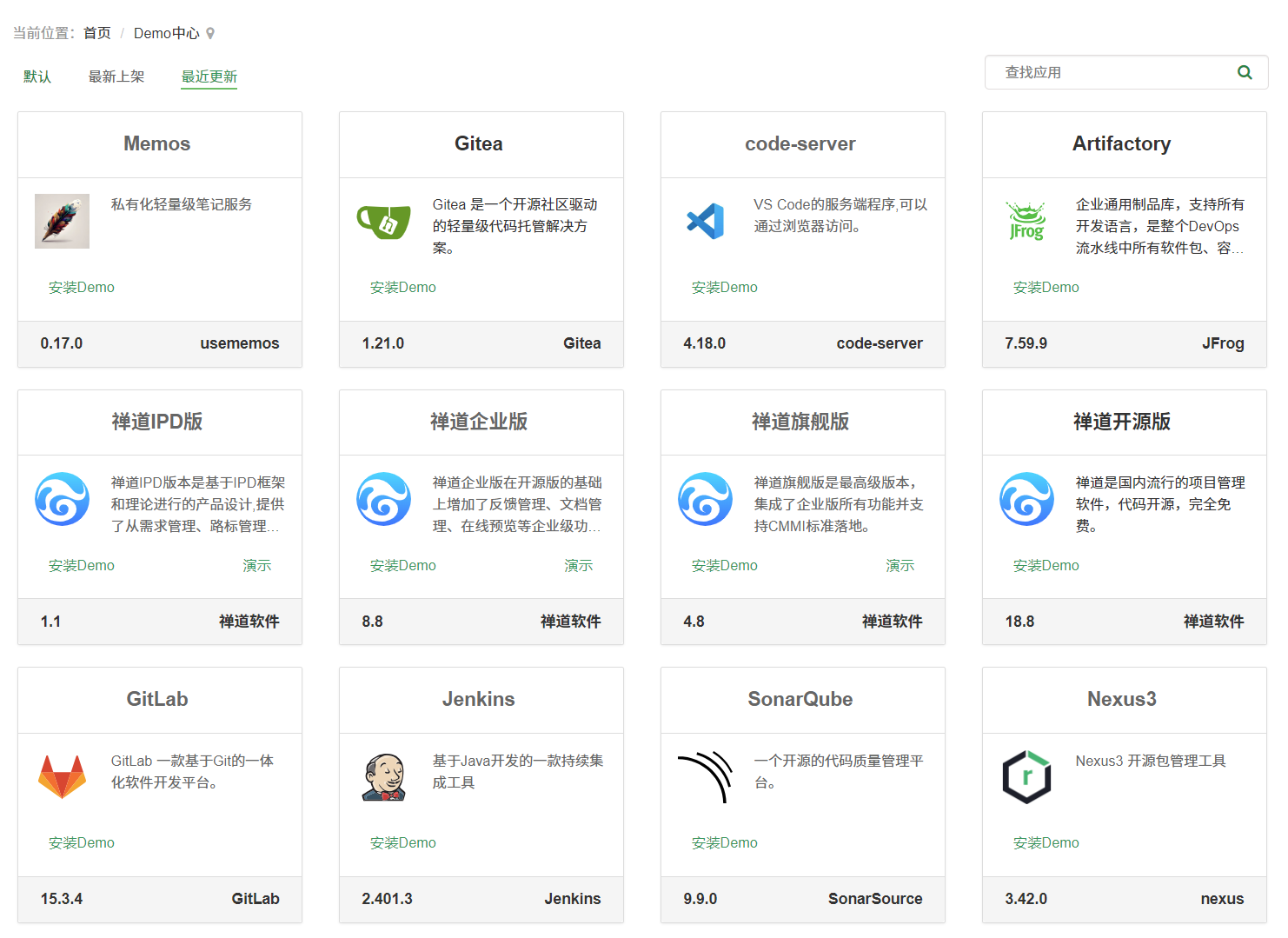Click the 禅道IPD版 swirl logo
Viewport: 1288px width, 938px height.
pos(62,499)
